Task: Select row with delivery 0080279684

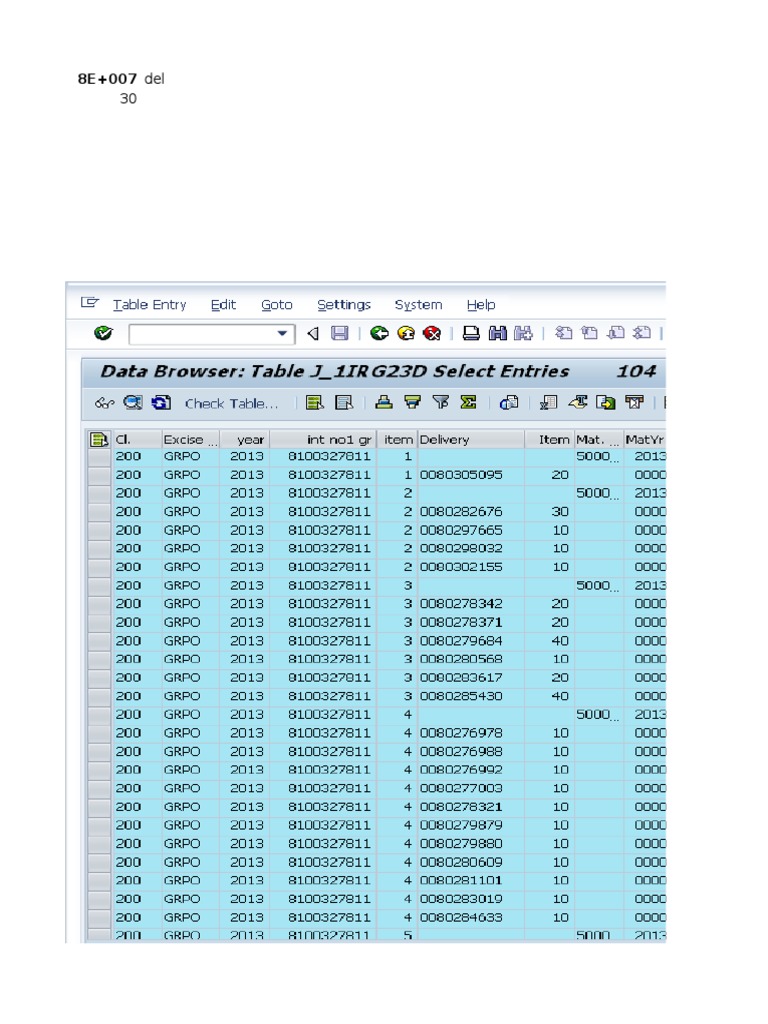Action: [99, 641]
